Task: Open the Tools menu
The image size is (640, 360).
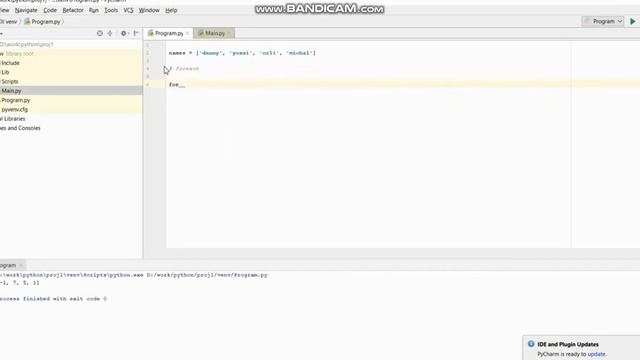Action: pos(111,10)
